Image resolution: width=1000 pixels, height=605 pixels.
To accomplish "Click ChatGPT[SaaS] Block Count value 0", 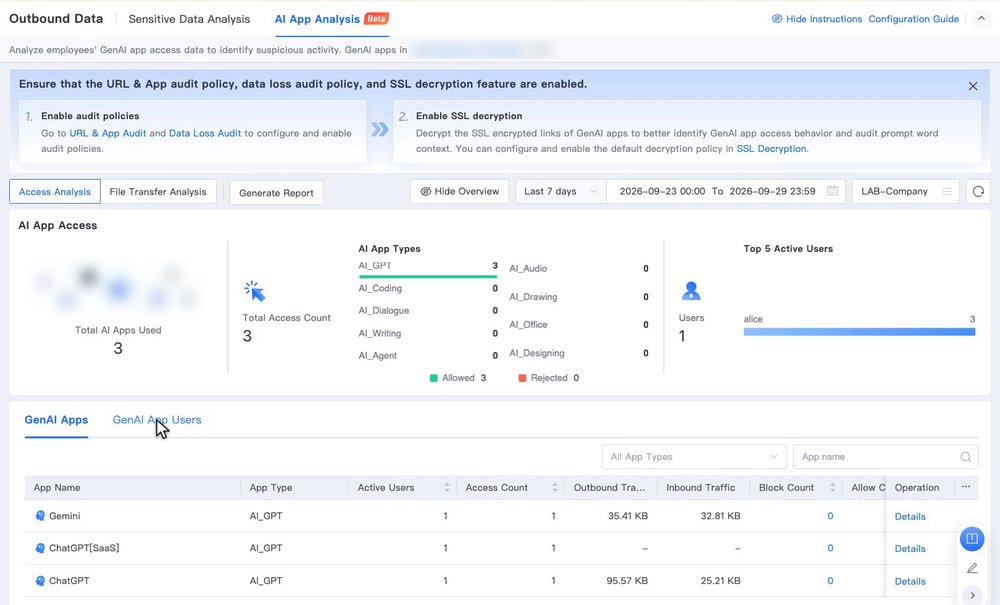I will pyautogui.click(x=830, y=548).
